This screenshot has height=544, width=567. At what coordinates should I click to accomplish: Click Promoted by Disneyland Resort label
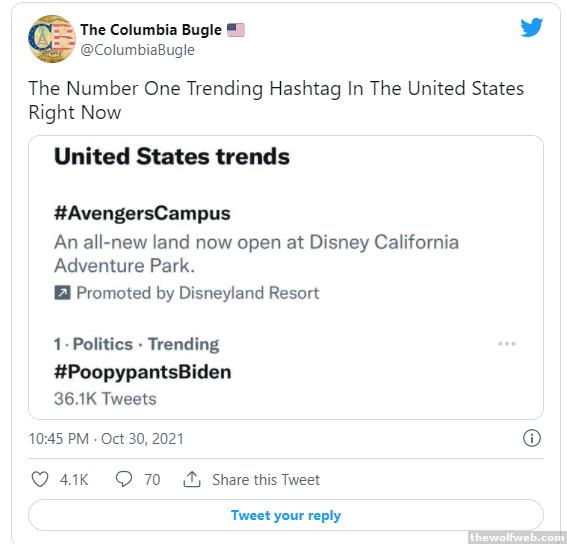(x=198, y=293)
